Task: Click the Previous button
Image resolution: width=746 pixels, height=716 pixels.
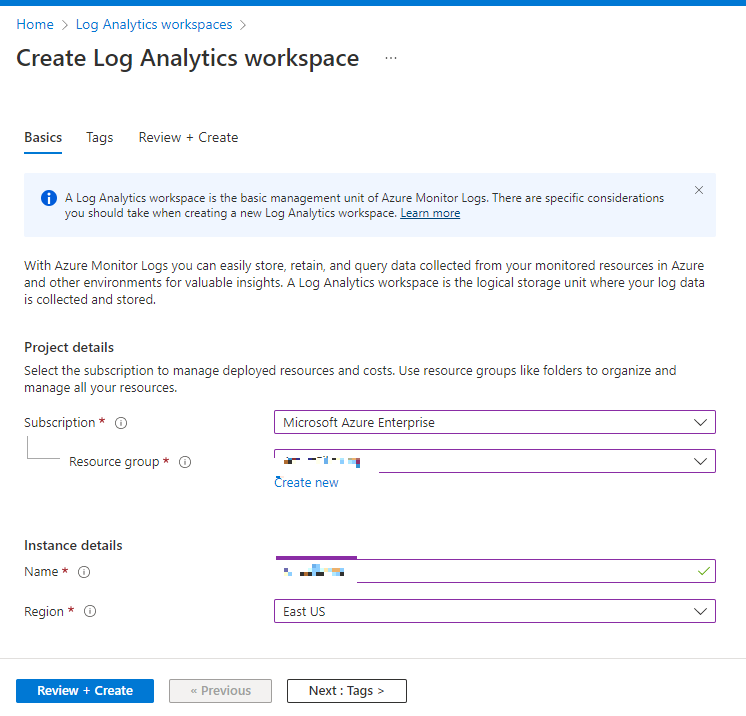Action: click(x=220, y=691)
